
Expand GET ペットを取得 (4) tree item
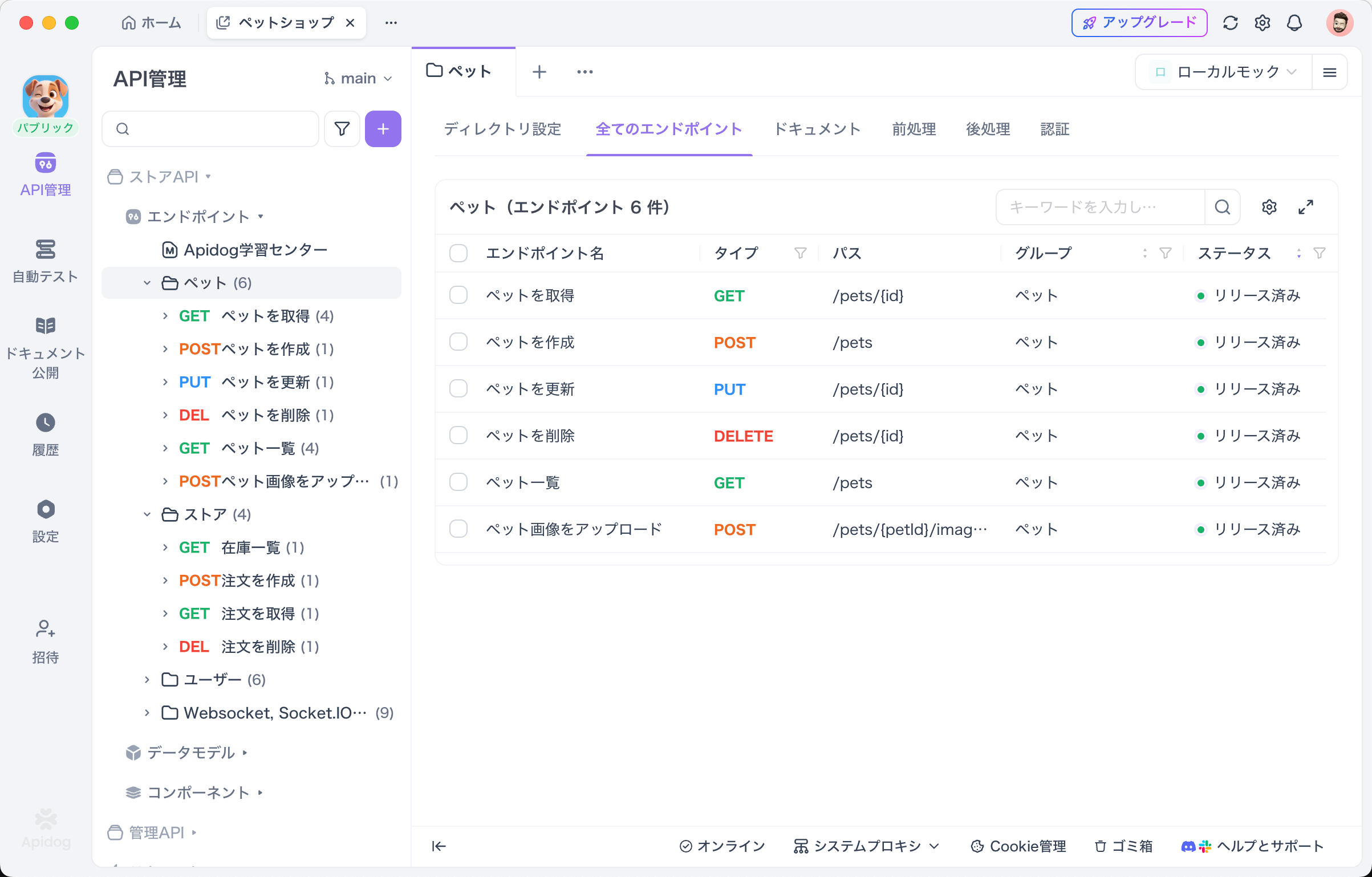(165, 316)
